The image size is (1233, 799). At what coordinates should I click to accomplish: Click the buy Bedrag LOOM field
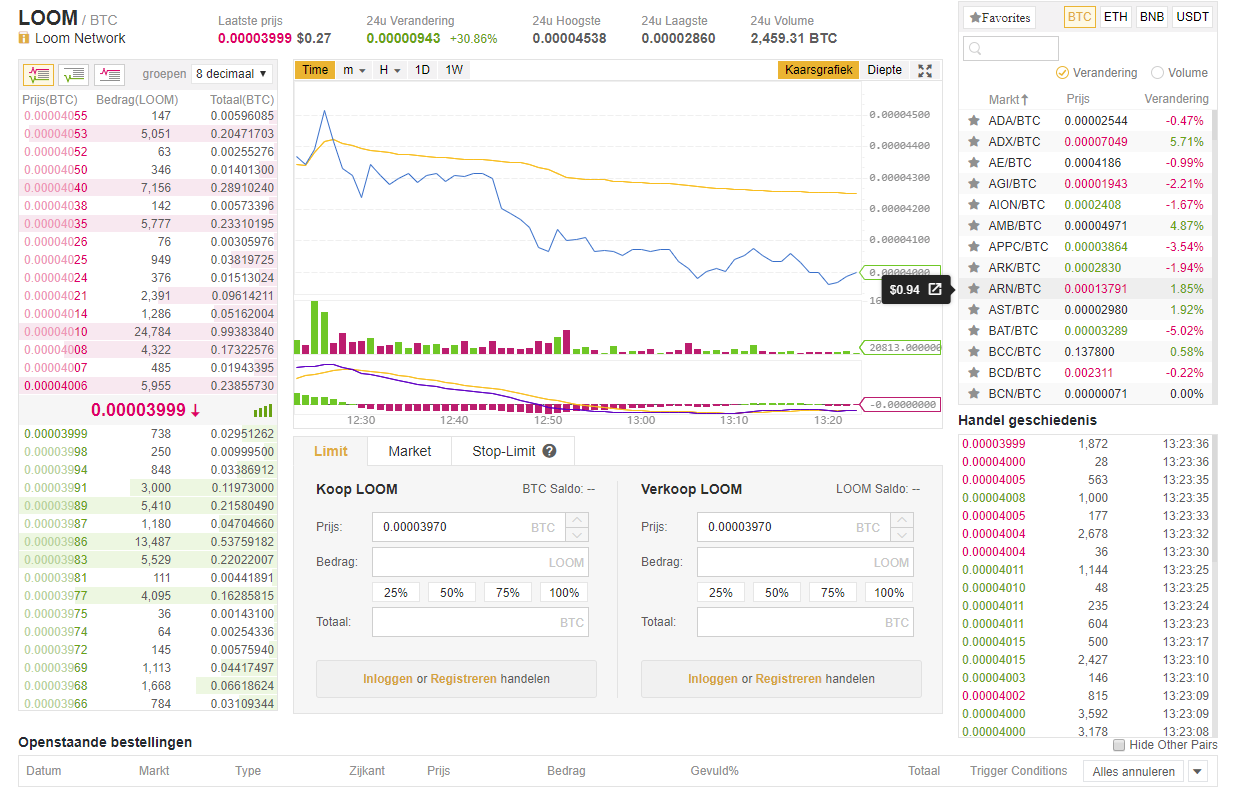[x=480, y=562]
